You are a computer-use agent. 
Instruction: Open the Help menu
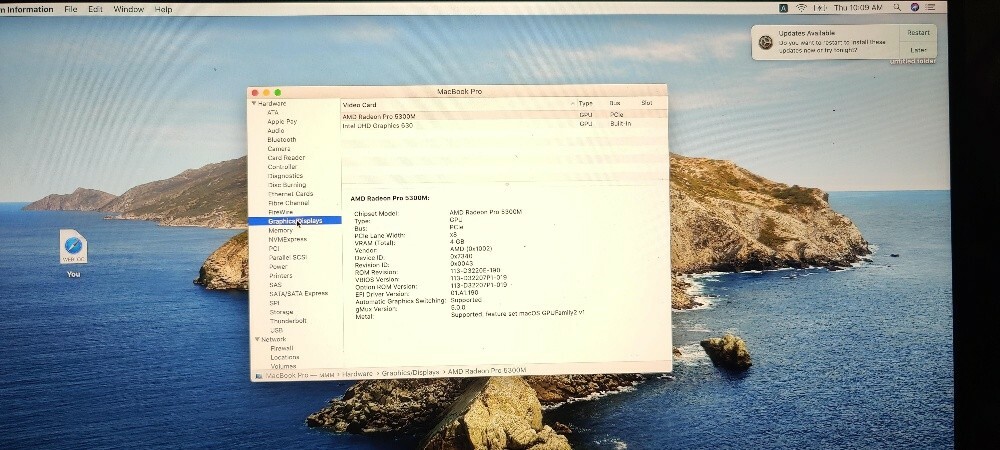[163, 10]
